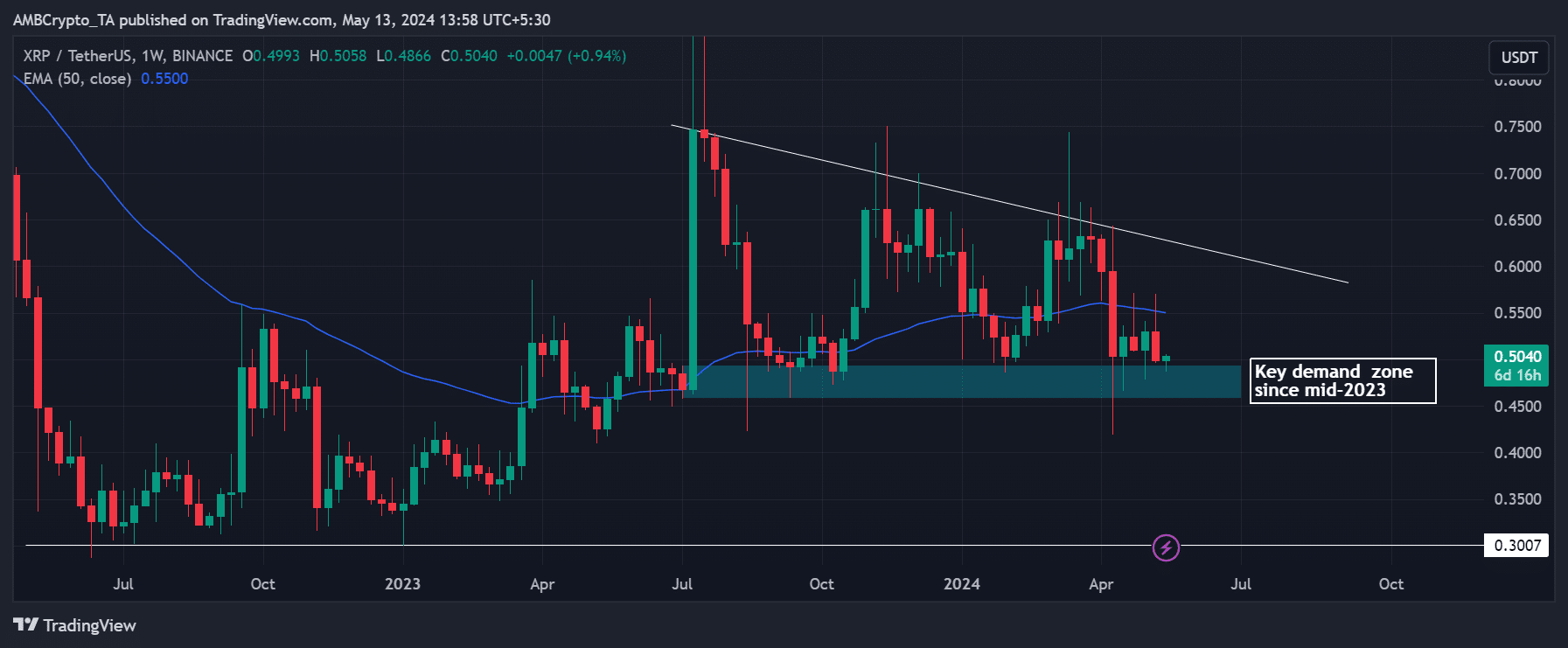Click the 0.3007 price line label
Viewport: 1568px width, 648px height.
pos(1516,546)
